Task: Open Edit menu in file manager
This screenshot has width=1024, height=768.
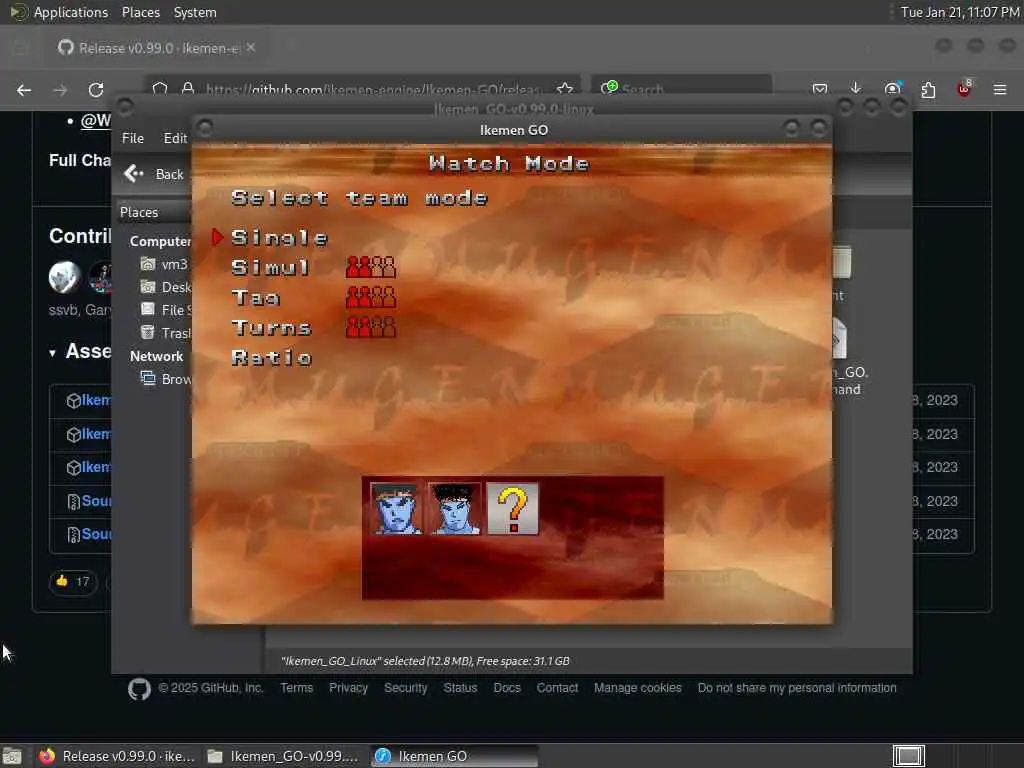Action: [175, 138]
